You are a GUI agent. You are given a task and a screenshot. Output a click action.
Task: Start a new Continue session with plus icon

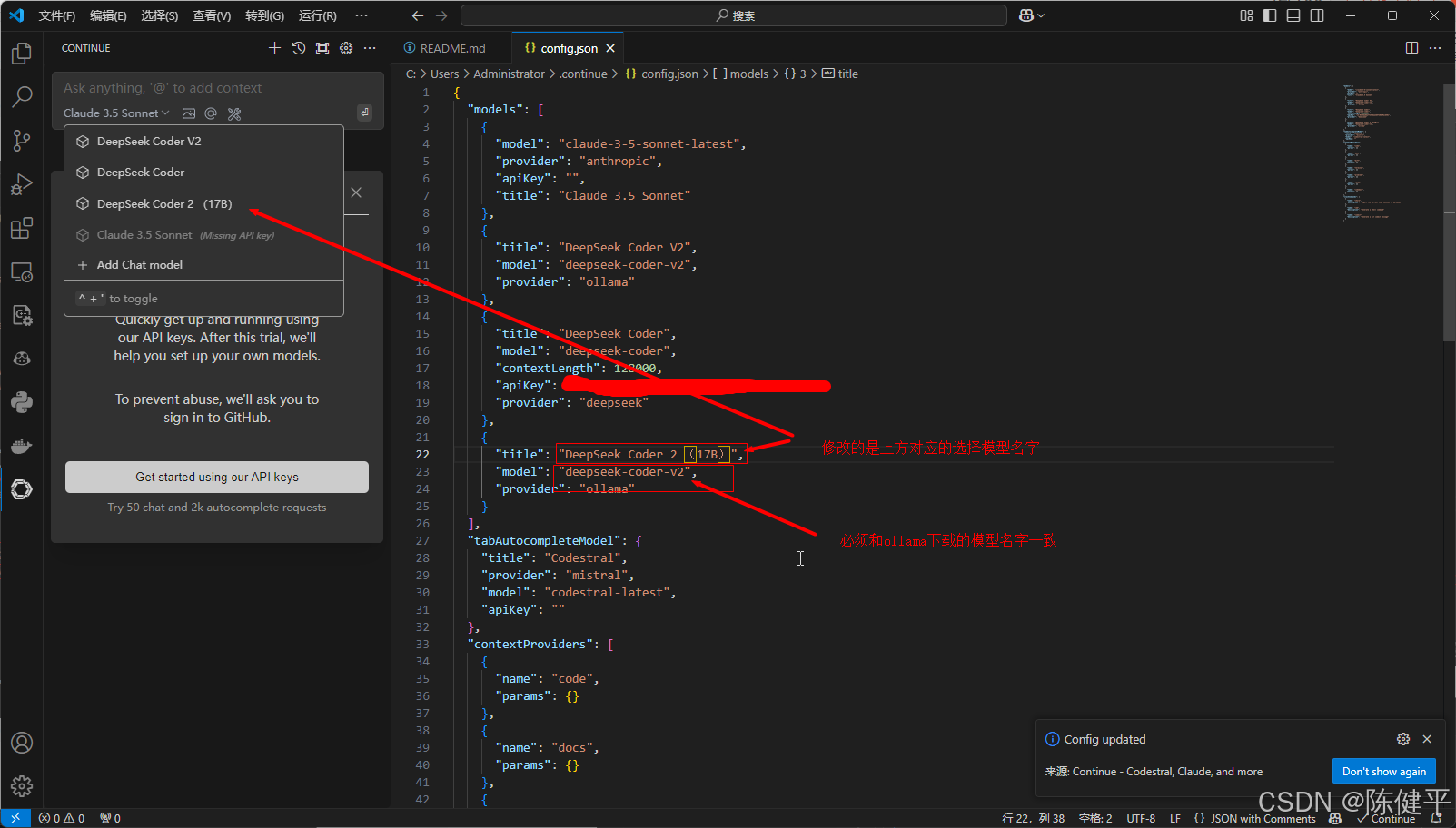[274, 48]
